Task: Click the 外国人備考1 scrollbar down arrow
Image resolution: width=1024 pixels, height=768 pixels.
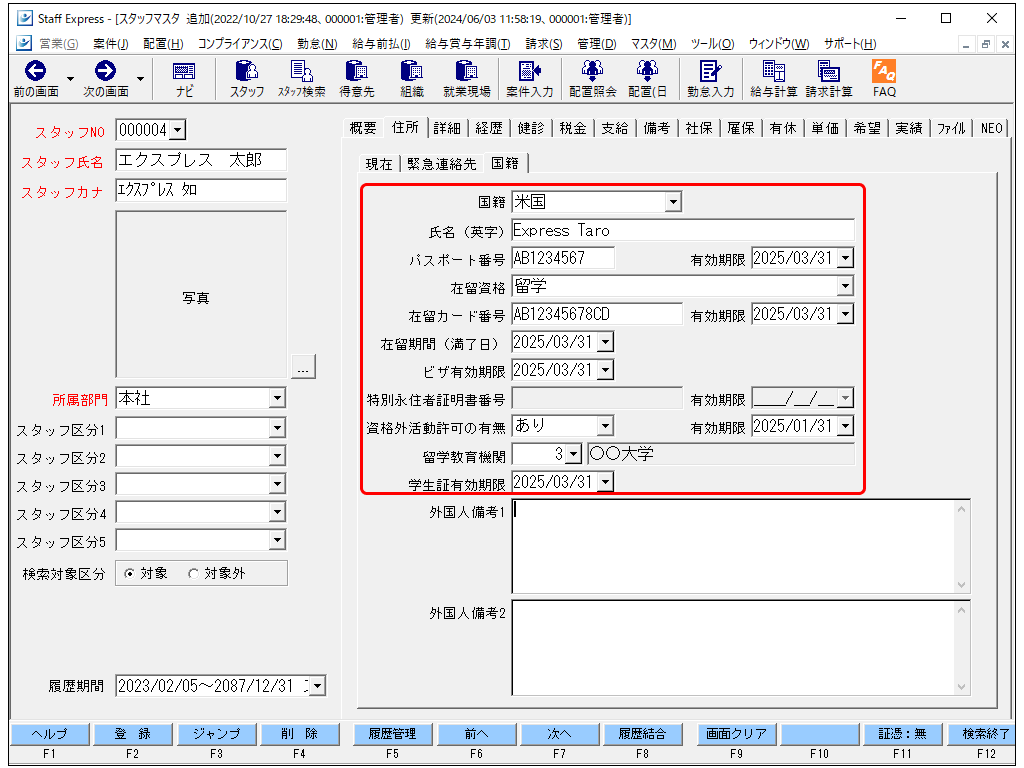Action: coord(961,585)
